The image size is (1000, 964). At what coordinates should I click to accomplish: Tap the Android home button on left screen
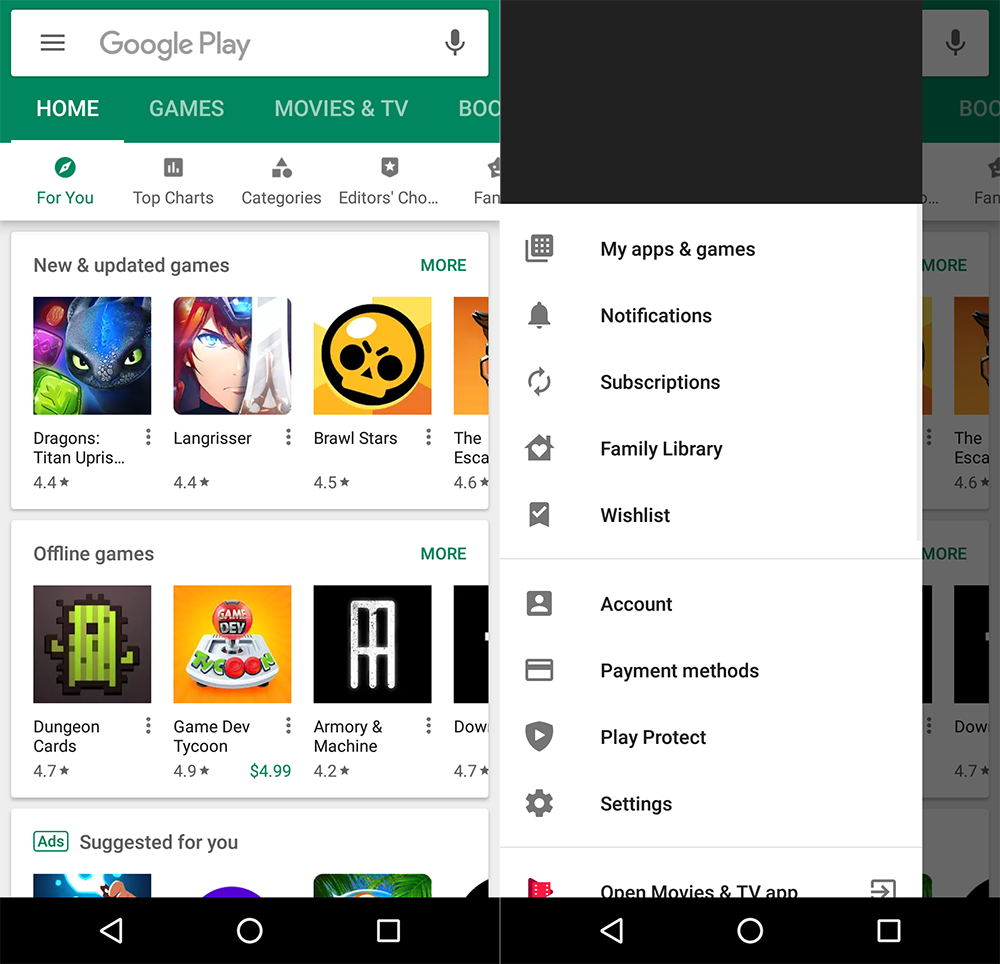pyautogui.click(x=249, y=931)
